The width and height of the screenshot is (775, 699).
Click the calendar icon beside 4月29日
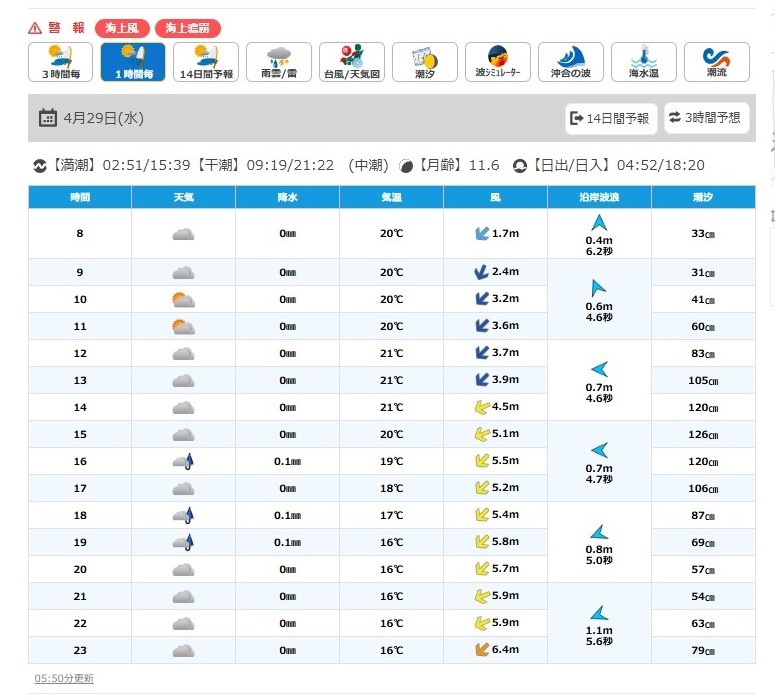point(47,118)
